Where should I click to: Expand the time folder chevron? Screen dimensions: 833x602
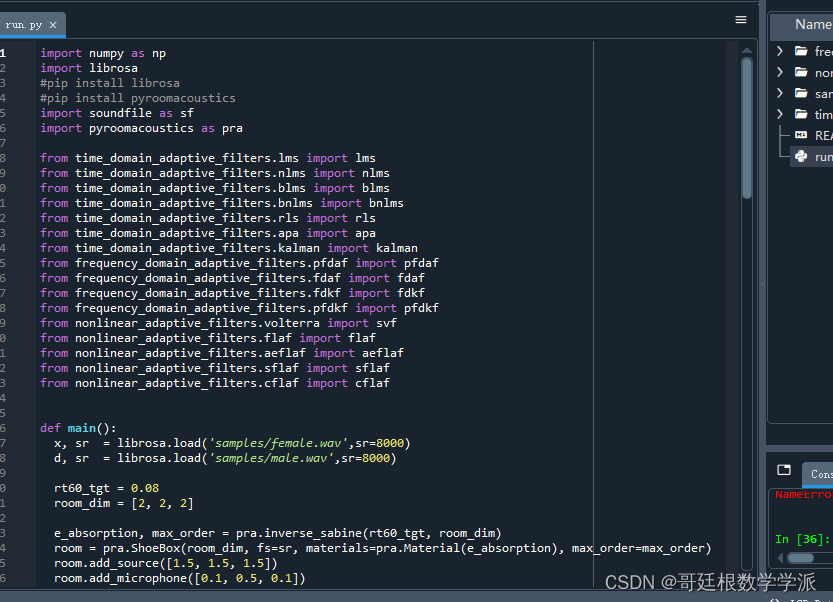point(778,113)
